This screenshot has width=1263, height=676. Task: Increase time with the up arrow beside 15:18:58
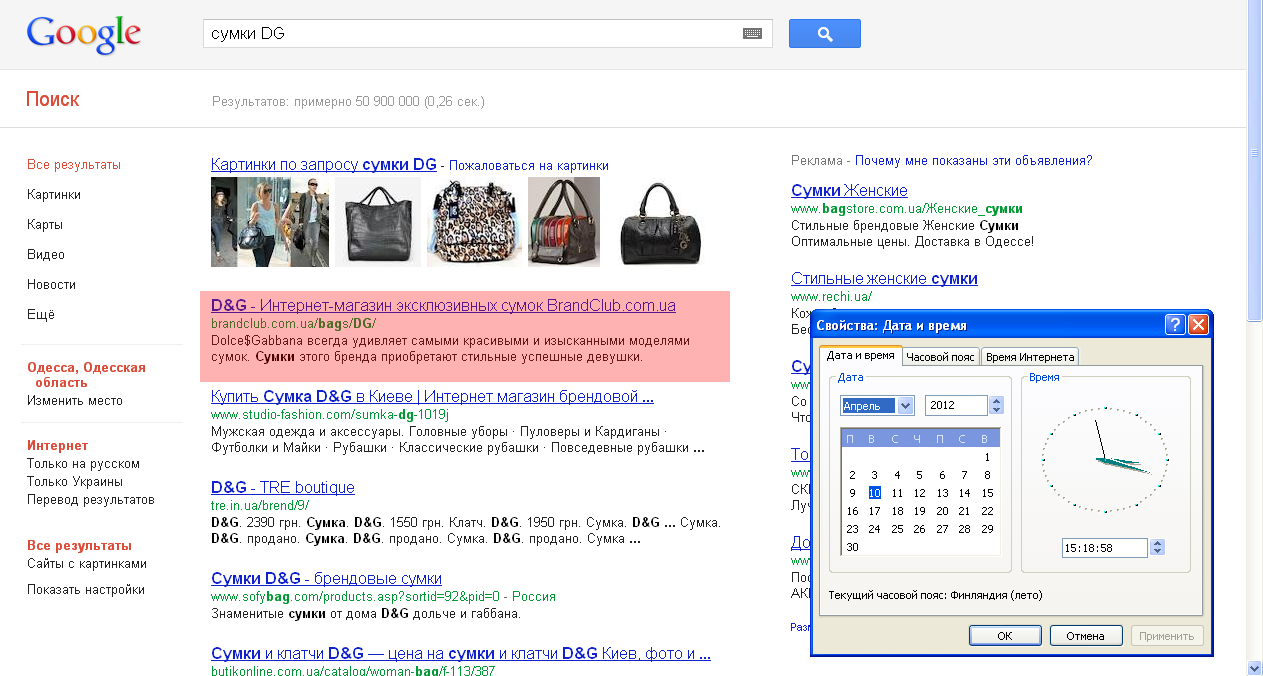[1158, 543]
